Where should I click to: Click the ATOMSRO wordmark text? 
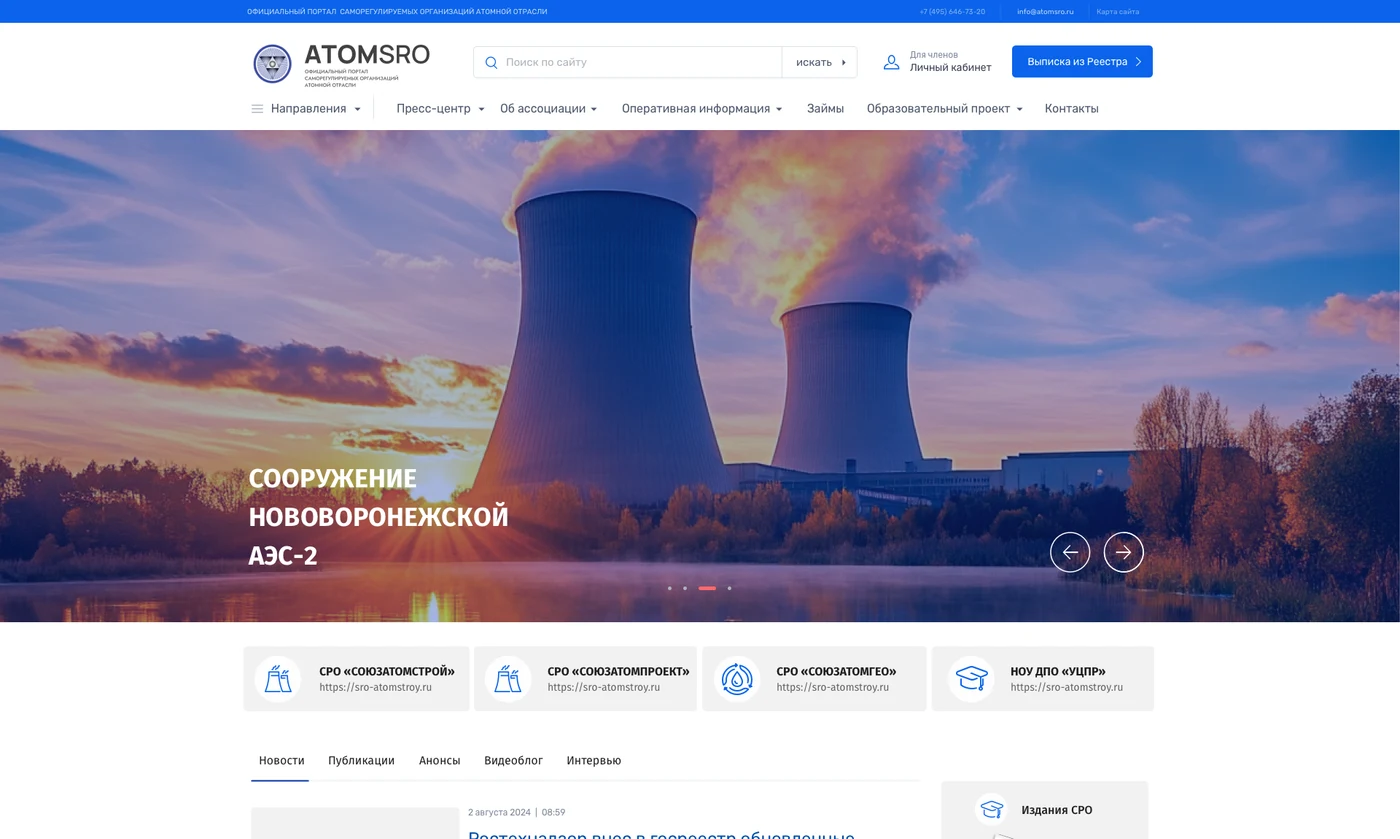[x=367, y=54]
